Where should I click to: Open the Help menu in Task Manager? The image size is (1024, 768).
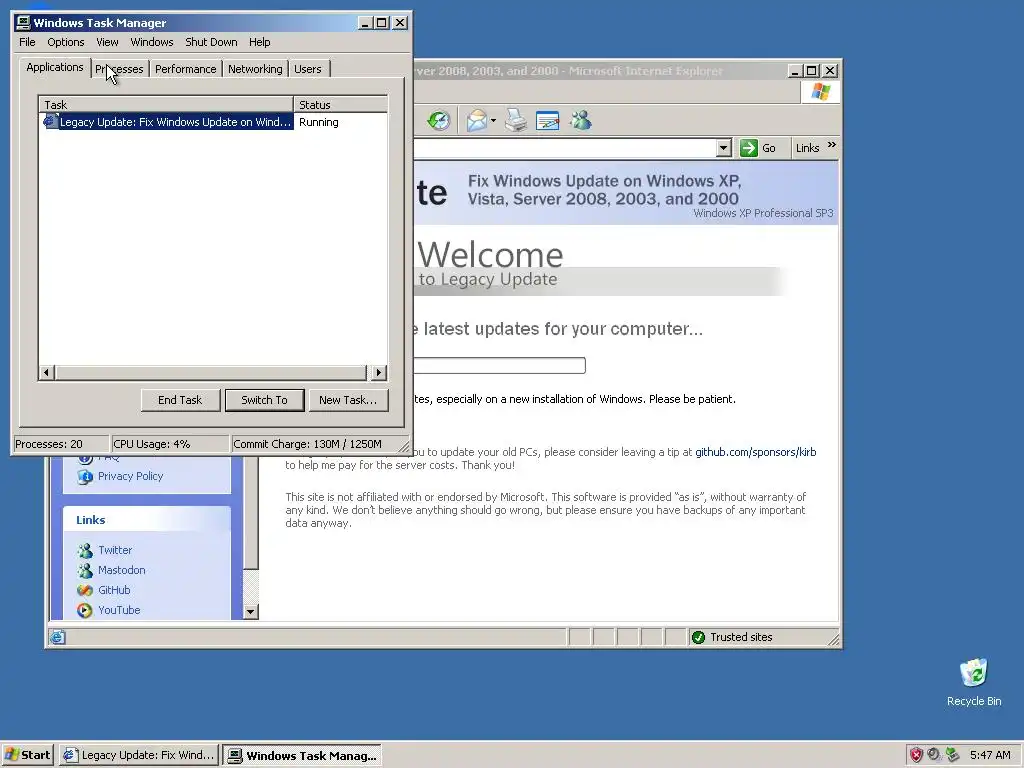coord(259,42)
